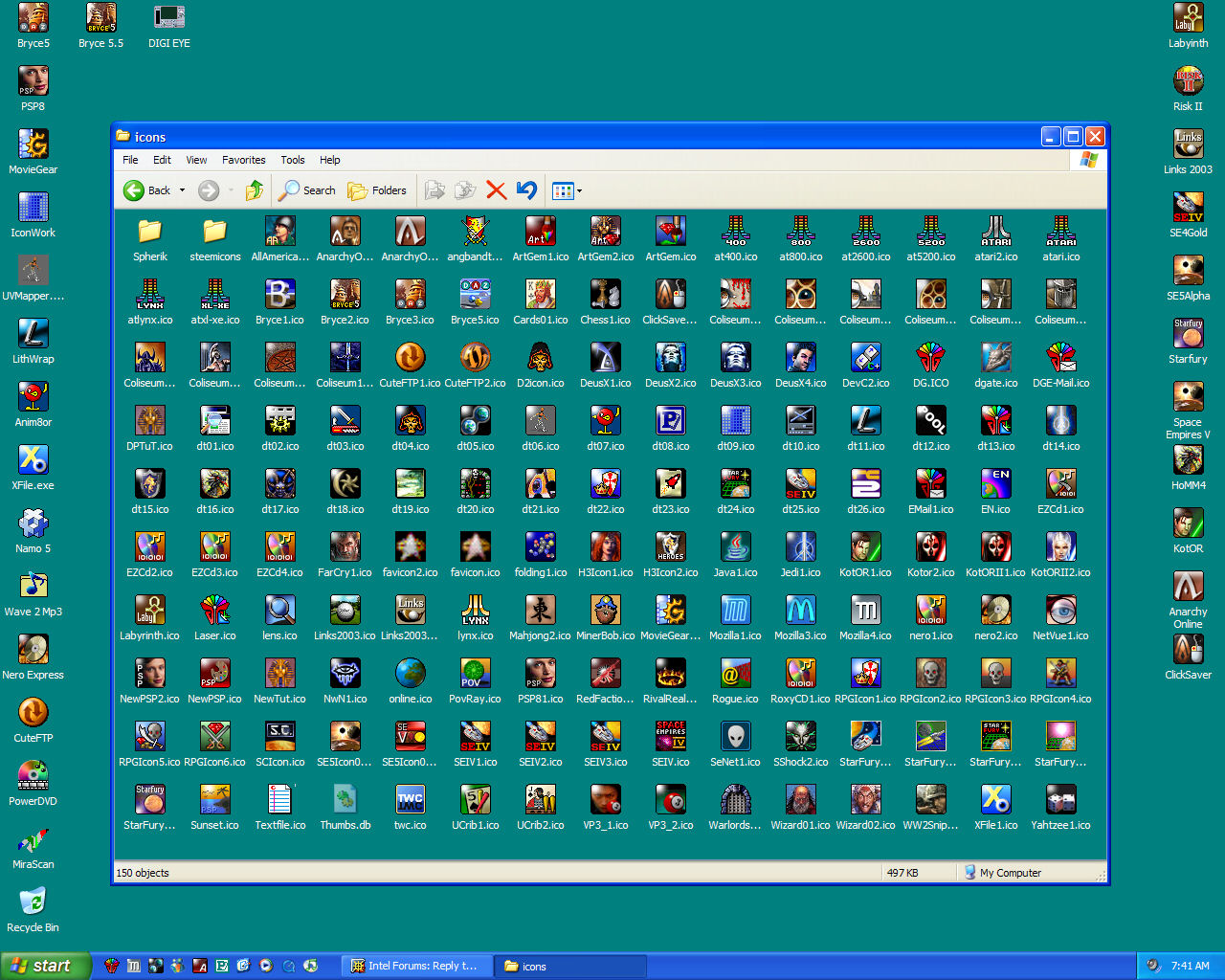The height and width of the screenshot is (980, 1225).
Task: Click the Back button
Action: coord(146,190)
